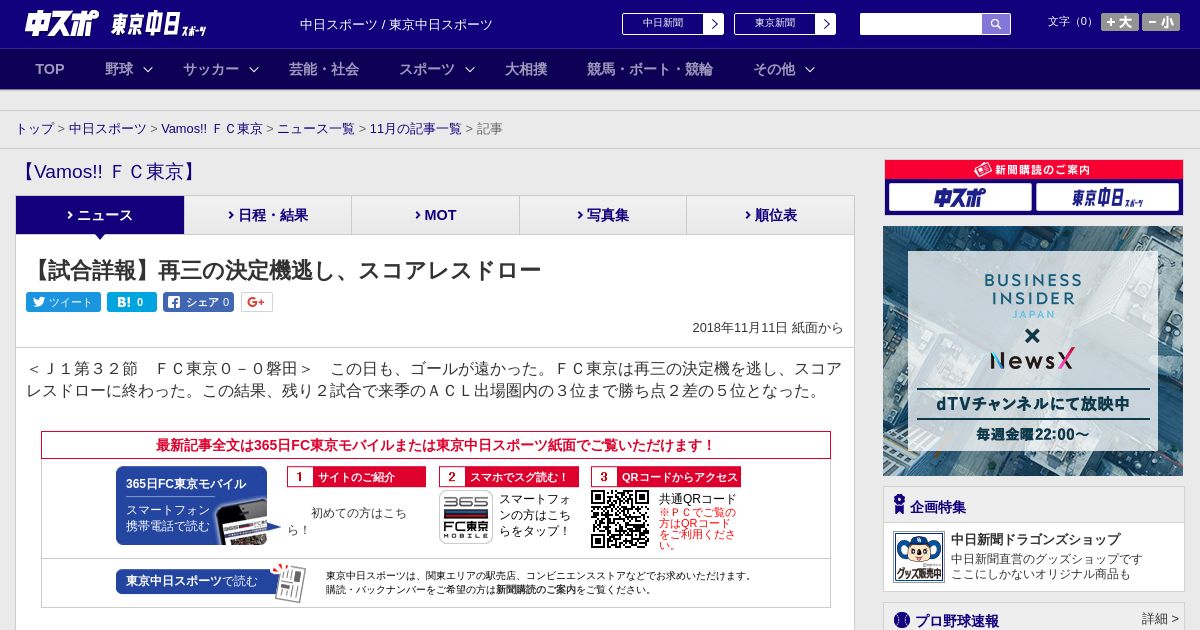Viewport: 1200px width, 630px height.
Task: Go to ニュース一覧 breadcrumb link
Action: pyautogui.click(x=316, y=129)
